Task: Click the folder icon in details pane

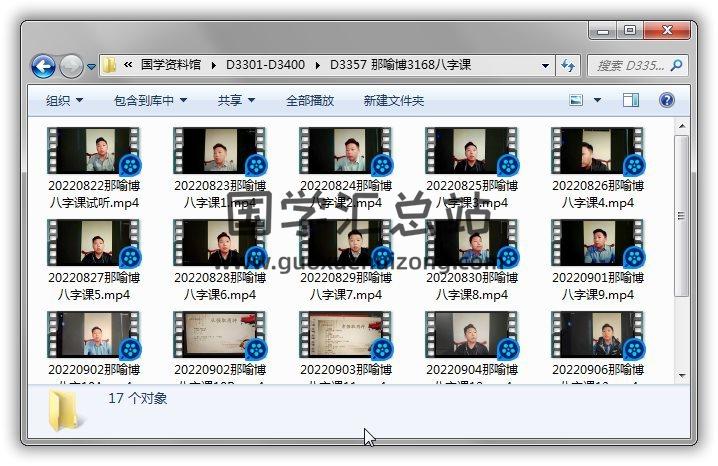Action: coord(67,410)
